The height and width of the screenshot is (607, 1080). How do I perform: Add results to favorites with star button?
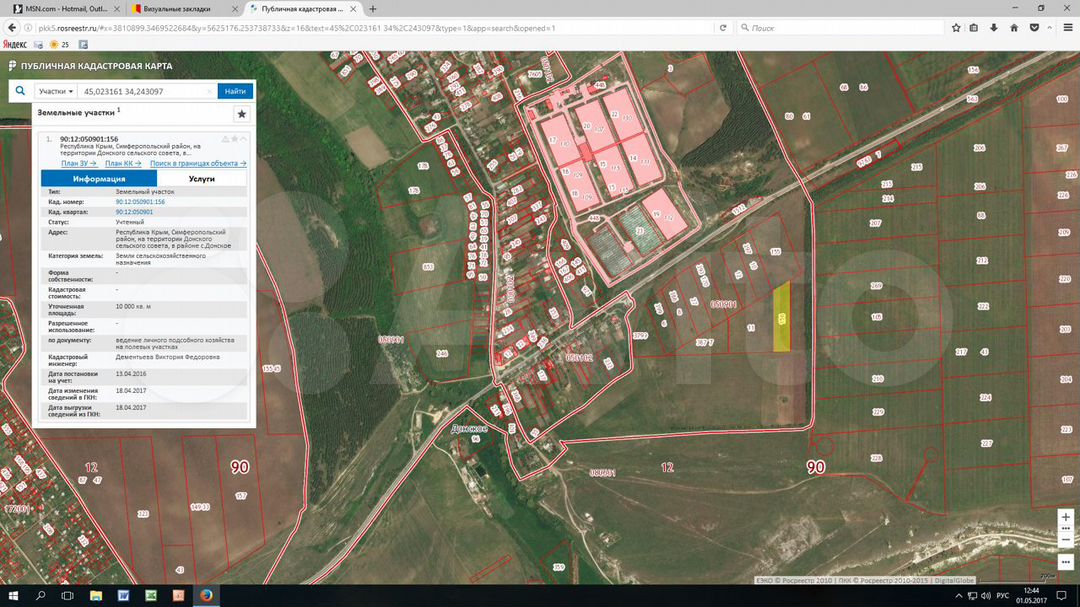[x=241, y=114]
